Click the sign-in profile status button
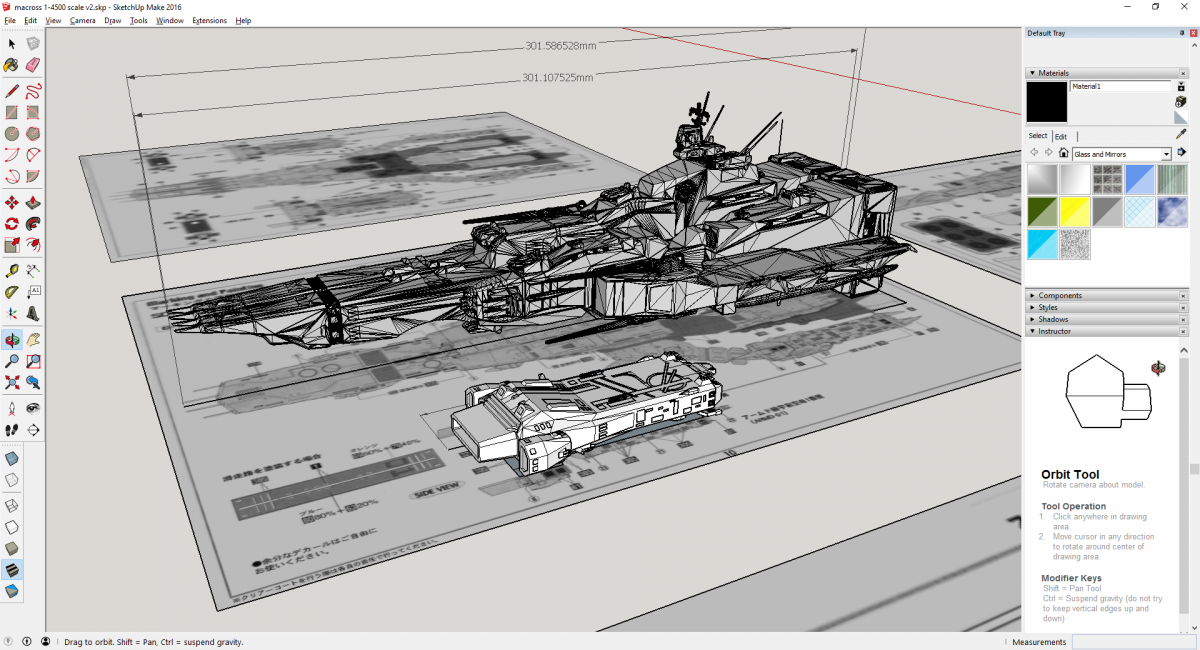1200x650 pixels. pyautogui.click(x=43, y=641)
